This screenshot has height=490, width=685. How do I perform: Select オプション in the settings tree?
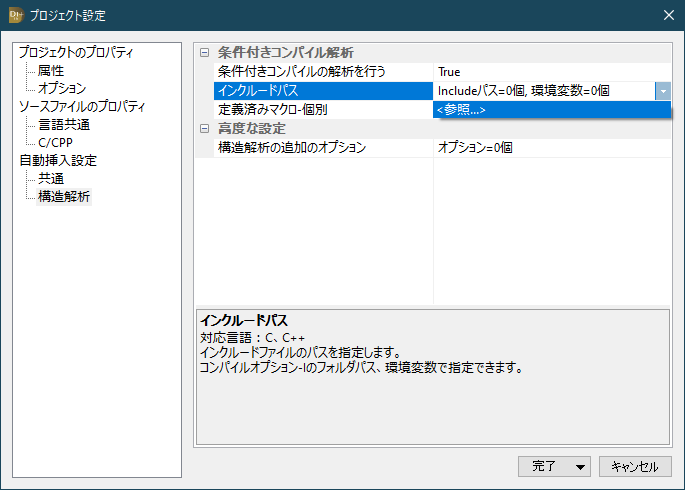pyautogui.click(x=61, y=89)
